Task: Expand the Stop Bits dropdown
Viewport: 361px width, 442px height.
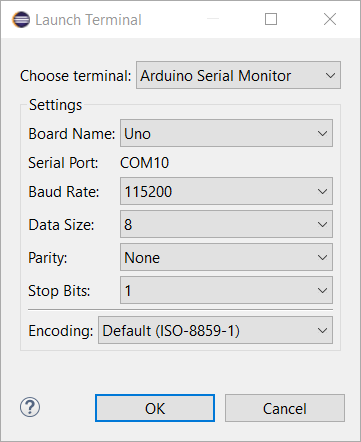Action: coord(226,290)
